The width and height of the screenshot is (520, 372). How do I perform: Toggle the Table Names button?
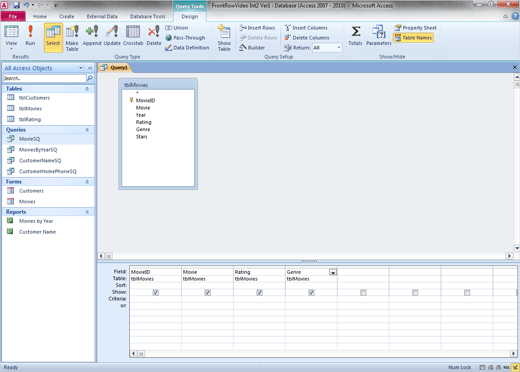click(x=413, y=38)
